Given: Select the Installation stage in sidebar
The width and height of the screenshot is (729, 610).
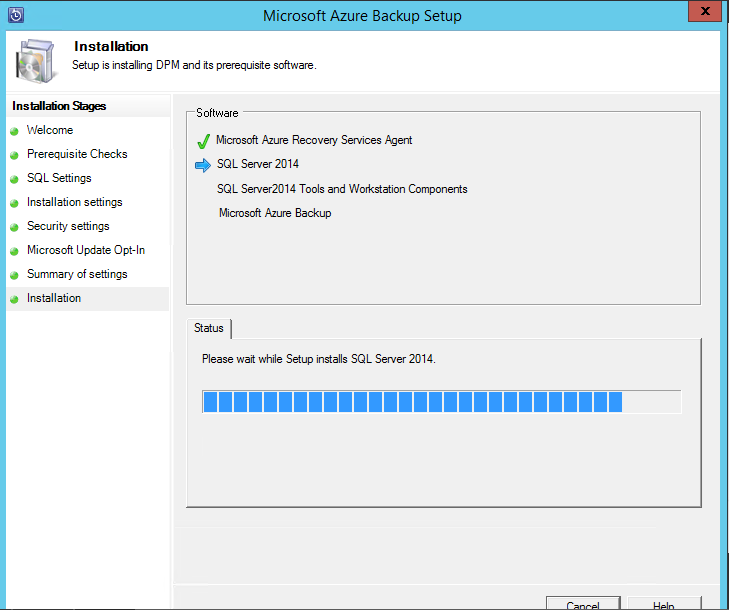Looking at the screenshot, I should [x=54, y=298].
